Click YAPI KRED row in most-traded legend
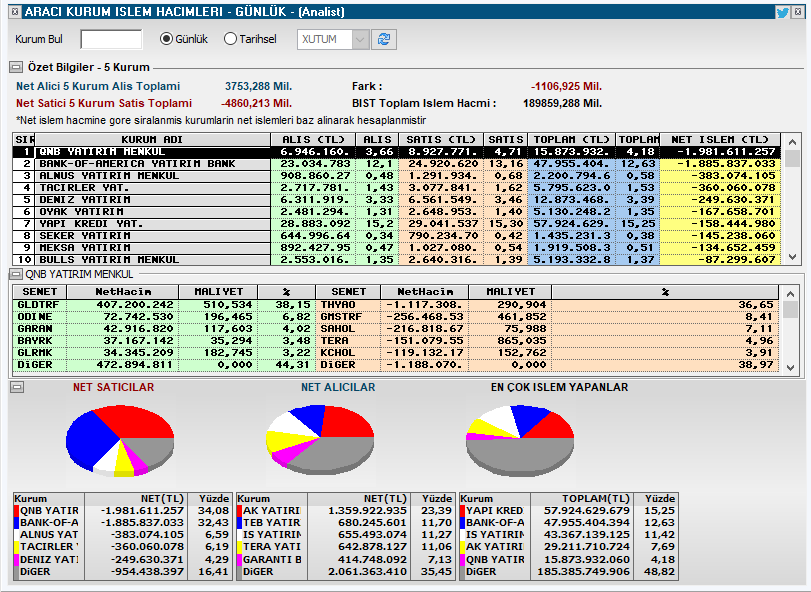The image size is (811, 592). 568,511
